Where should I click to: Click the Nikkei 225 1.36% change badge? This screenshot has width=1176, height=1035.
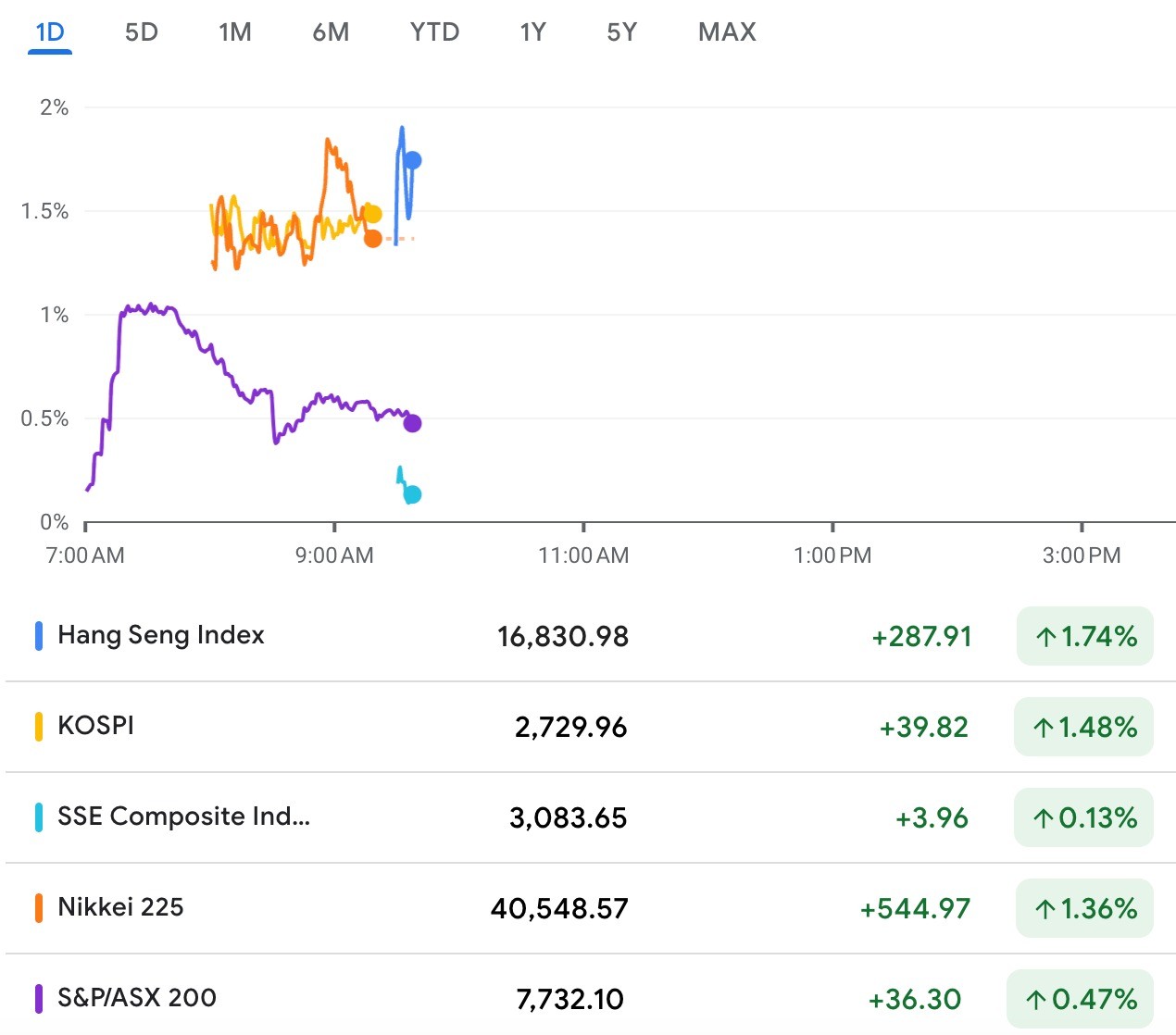(1085, 908)
